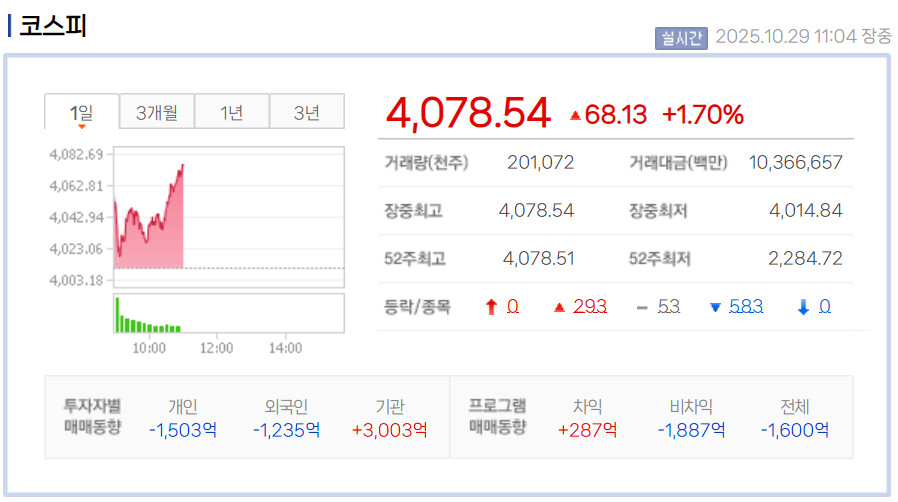Click the blue lower-limit arrow icon

pos(803,307)
